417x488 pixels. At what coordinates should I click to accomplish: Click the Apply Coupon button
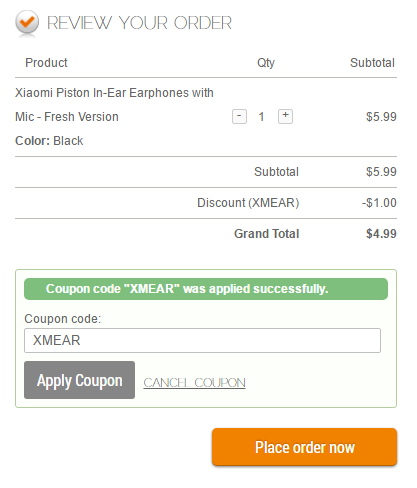coord(79,380)
